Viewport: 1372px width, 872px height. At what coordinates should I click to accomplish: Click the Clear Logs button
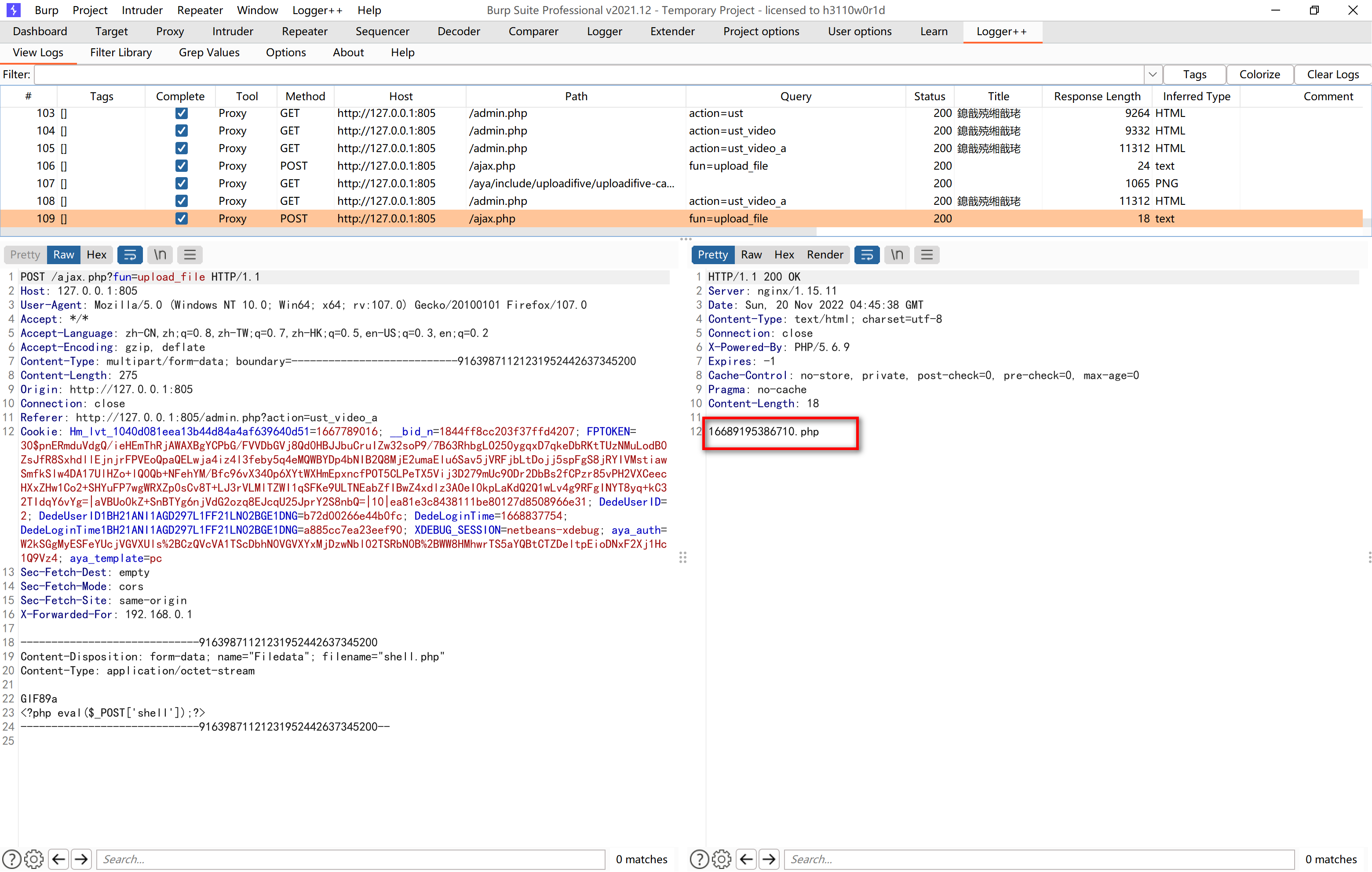click(x=1332, y=75)
